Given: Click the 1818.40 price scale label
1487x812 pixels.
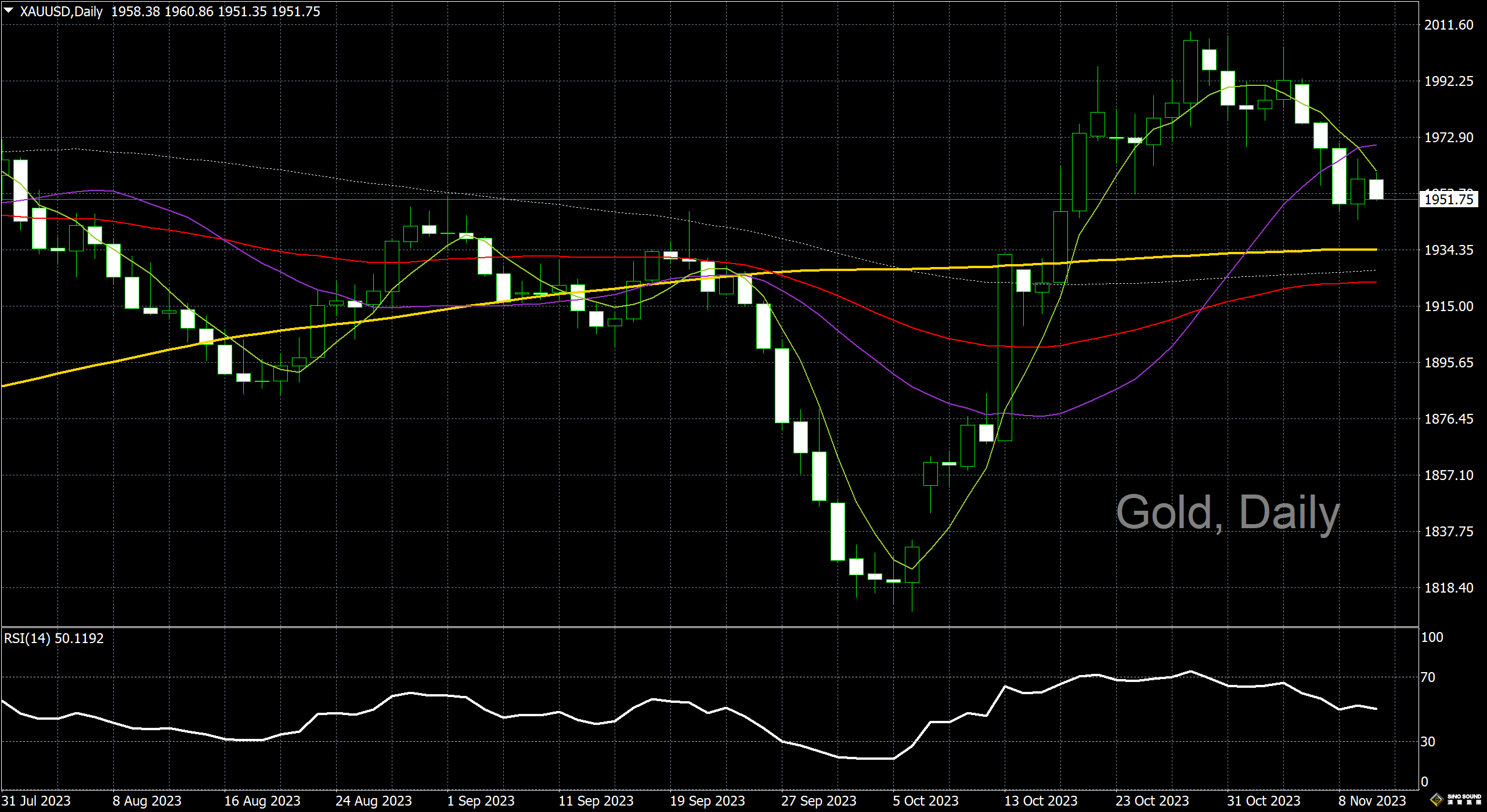Looking at the screenshot, I should pyautogui.click(x=1449, y=588).
